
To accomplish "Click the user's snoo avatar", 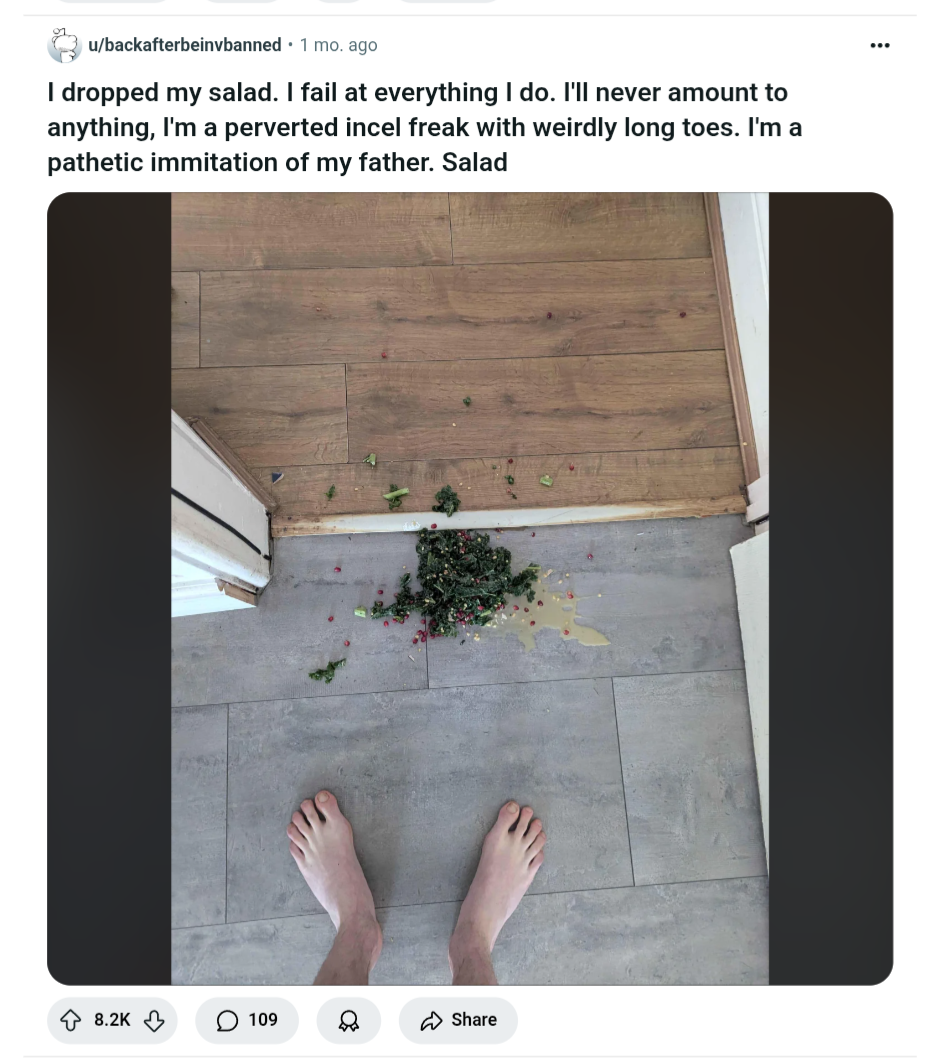I will [64, 45].
